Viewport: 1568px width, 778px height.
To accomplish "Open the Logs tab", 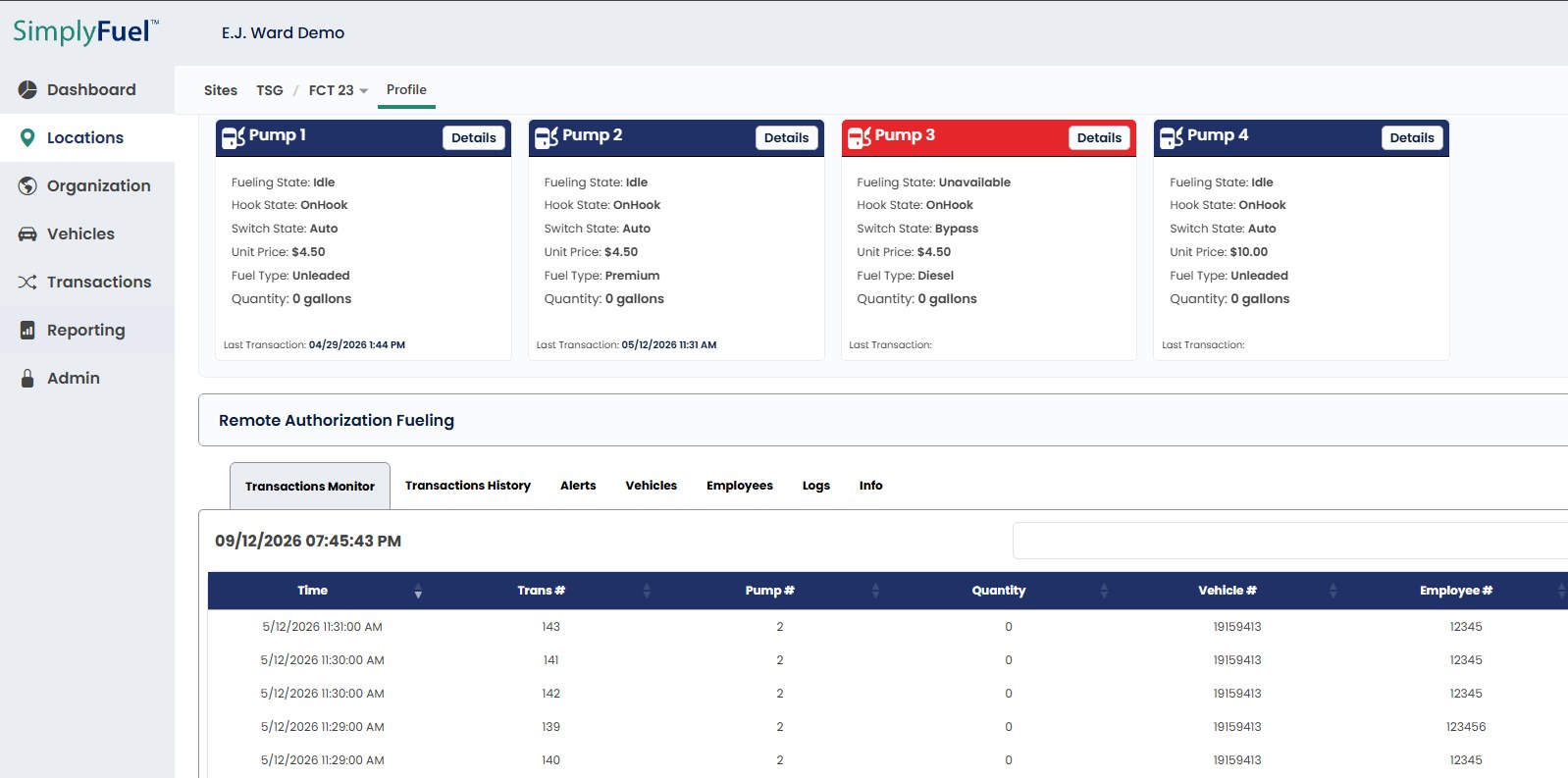I will click(x=816, y=486).
